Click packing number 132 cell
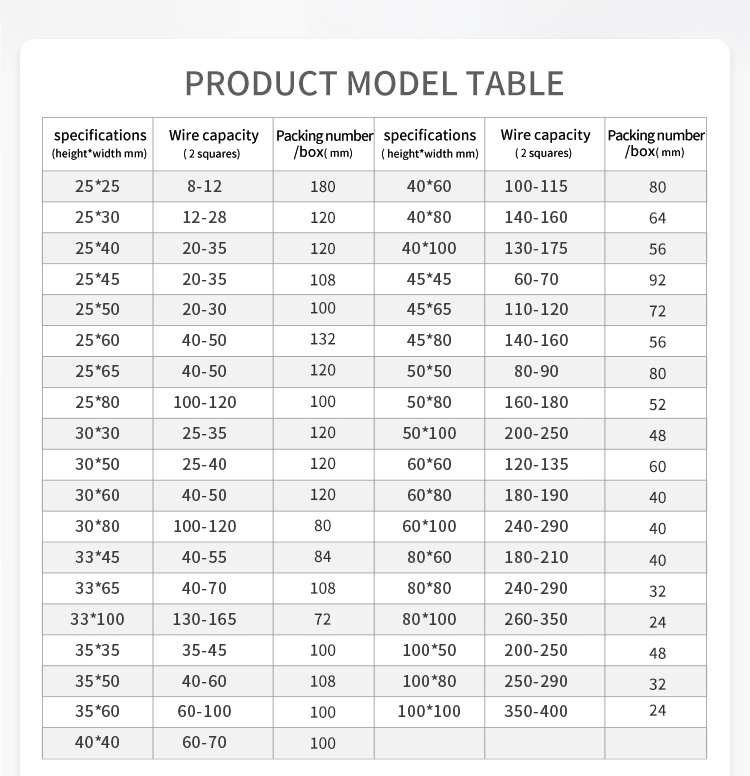This screenshot has height=776, width=750. click(322, 340)
